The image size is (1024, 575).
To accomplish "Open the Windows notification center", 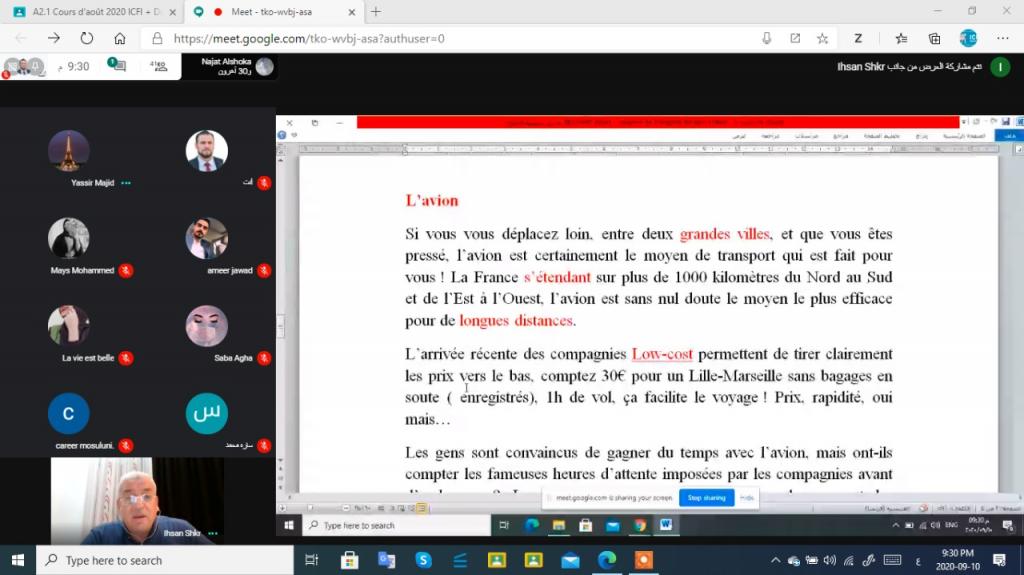I will [x=998, y=560].
